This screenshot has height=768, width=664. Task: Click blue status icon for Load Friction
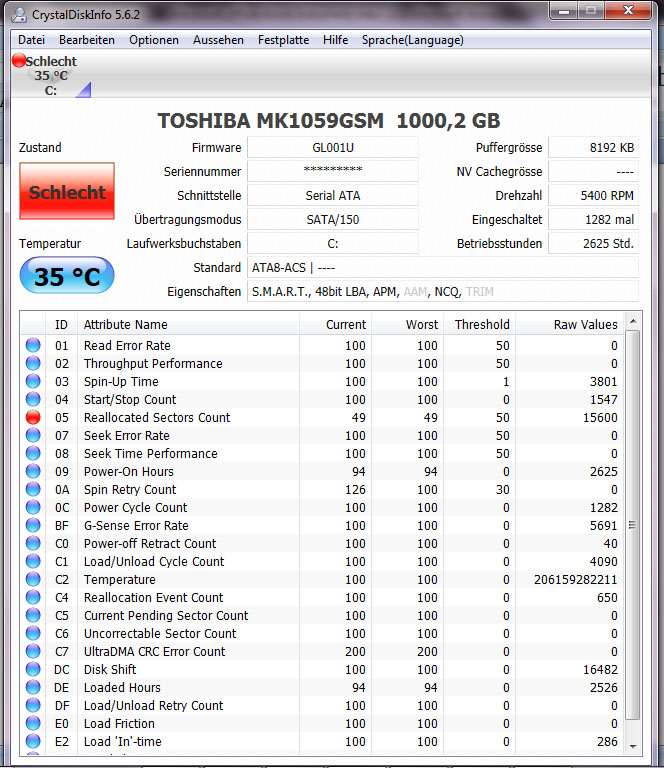point(33,723)
